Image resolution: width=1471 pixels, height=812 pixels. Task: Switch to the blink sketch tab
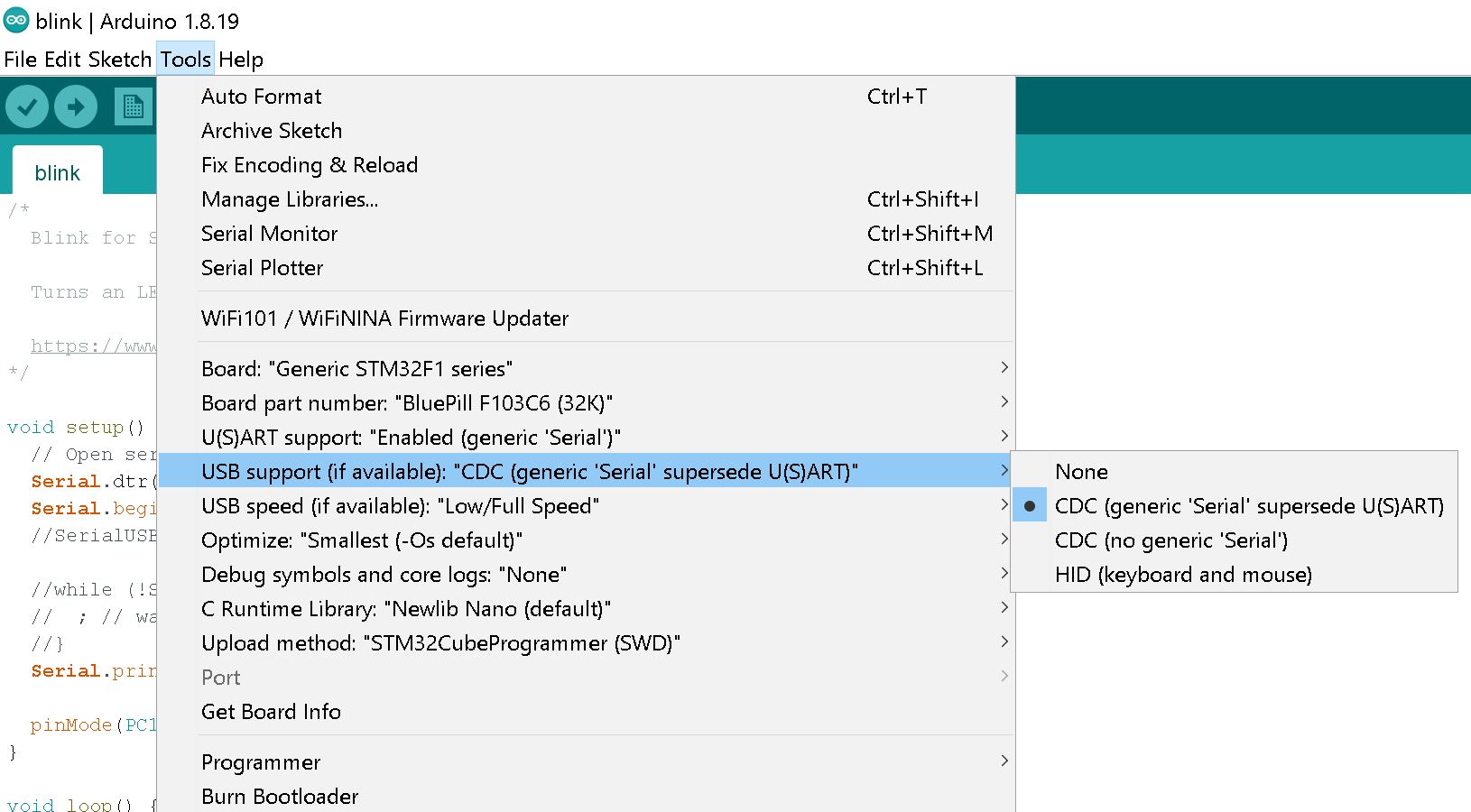pyautogui.click(x=58, y=172)
